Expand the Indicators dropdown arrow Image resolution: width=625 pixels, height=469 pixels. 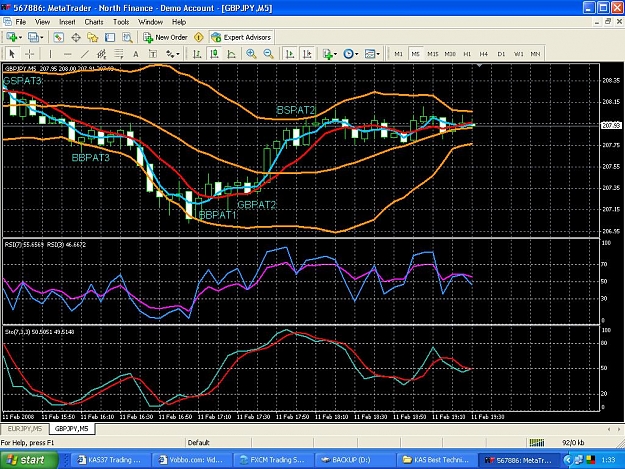pos(336,54)
